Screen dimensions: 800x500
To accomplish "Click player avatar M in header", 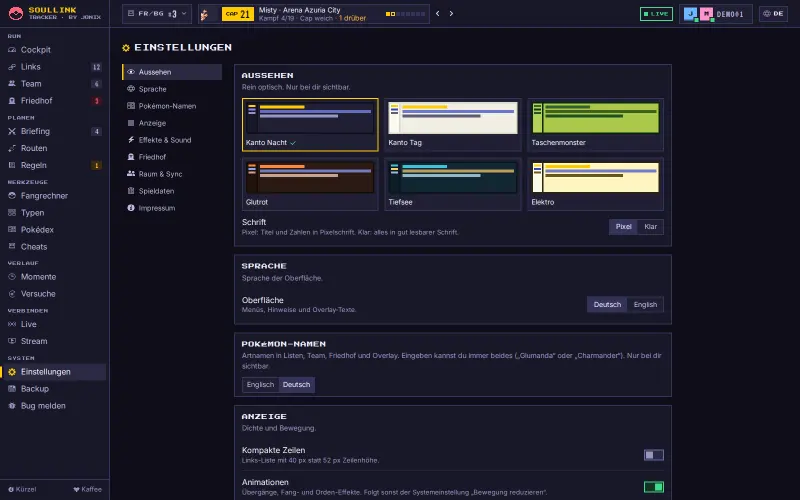I will (706, 14).
